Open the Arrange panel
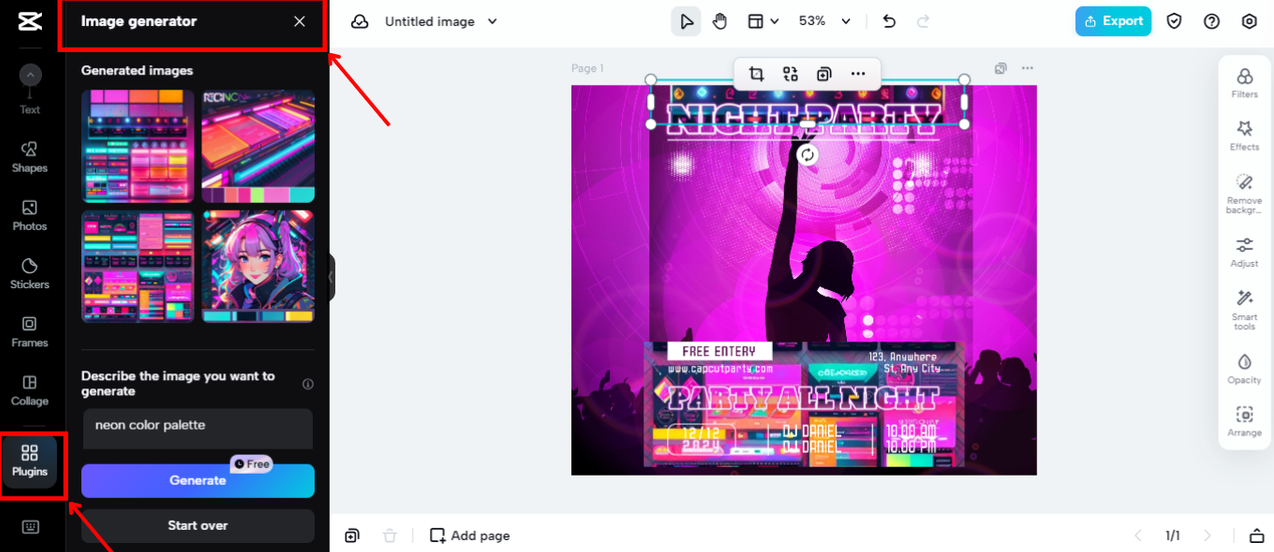 click(x=1245, y=421)
